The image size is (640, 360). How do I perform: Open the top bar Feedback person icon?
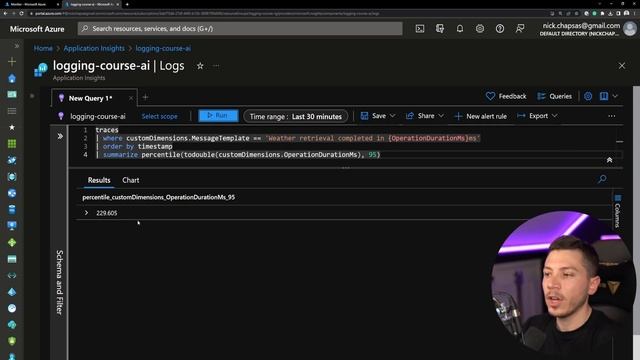point(520,29)
